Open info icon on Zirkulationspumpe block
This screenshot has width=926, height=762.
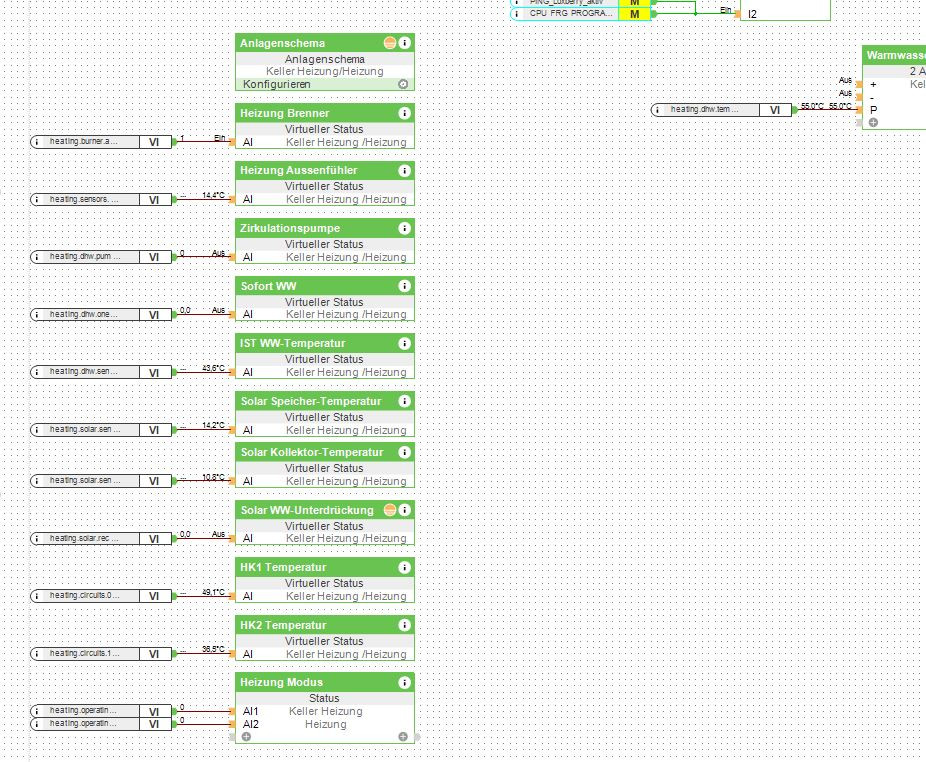pos(405,228)
